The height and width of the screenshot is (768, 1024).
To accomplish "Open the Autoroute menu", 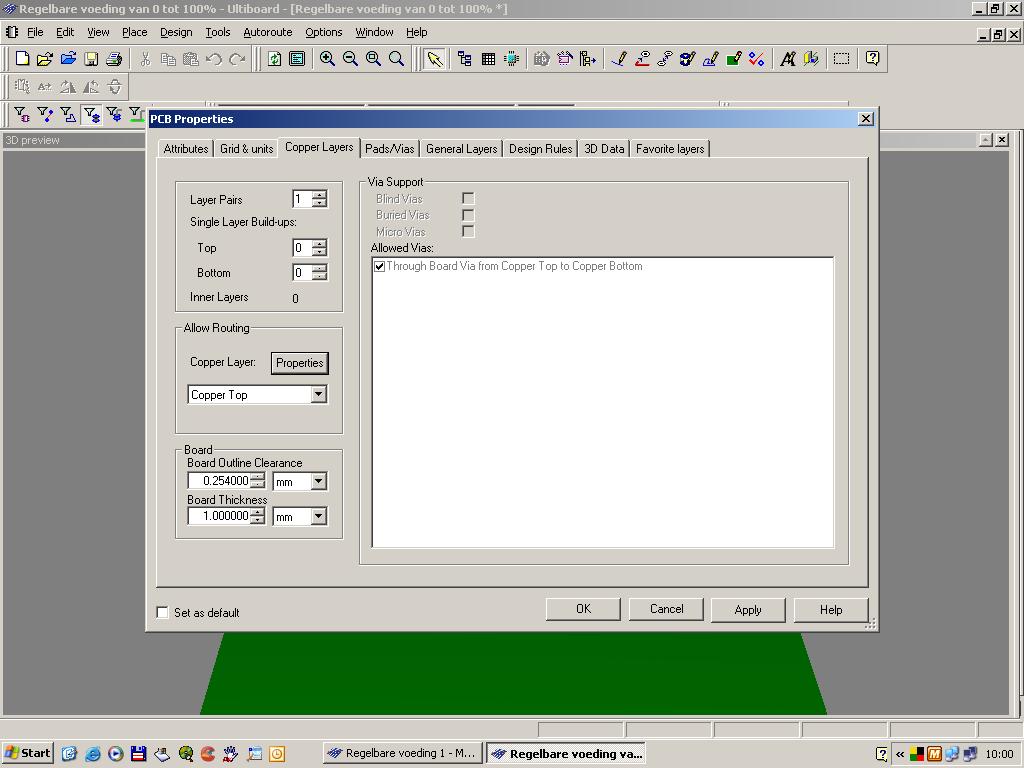I will pos(267,32).
